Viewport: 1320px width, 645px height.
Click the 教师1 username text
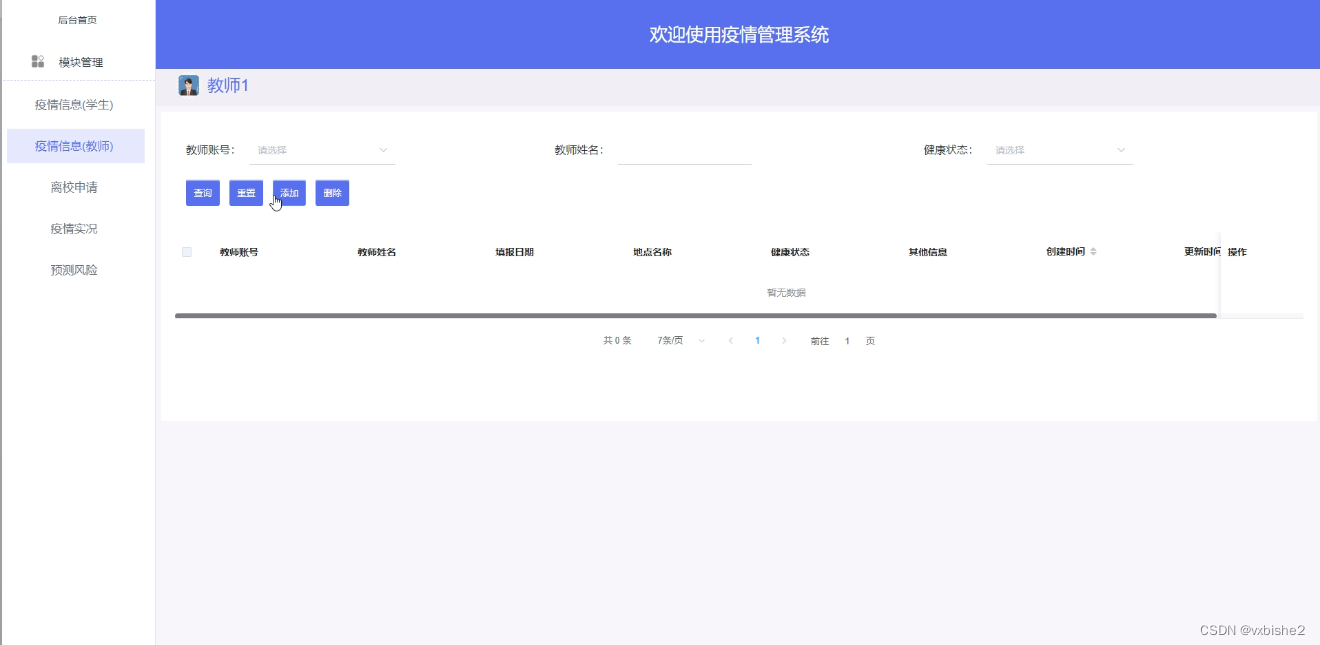(228, 86)
